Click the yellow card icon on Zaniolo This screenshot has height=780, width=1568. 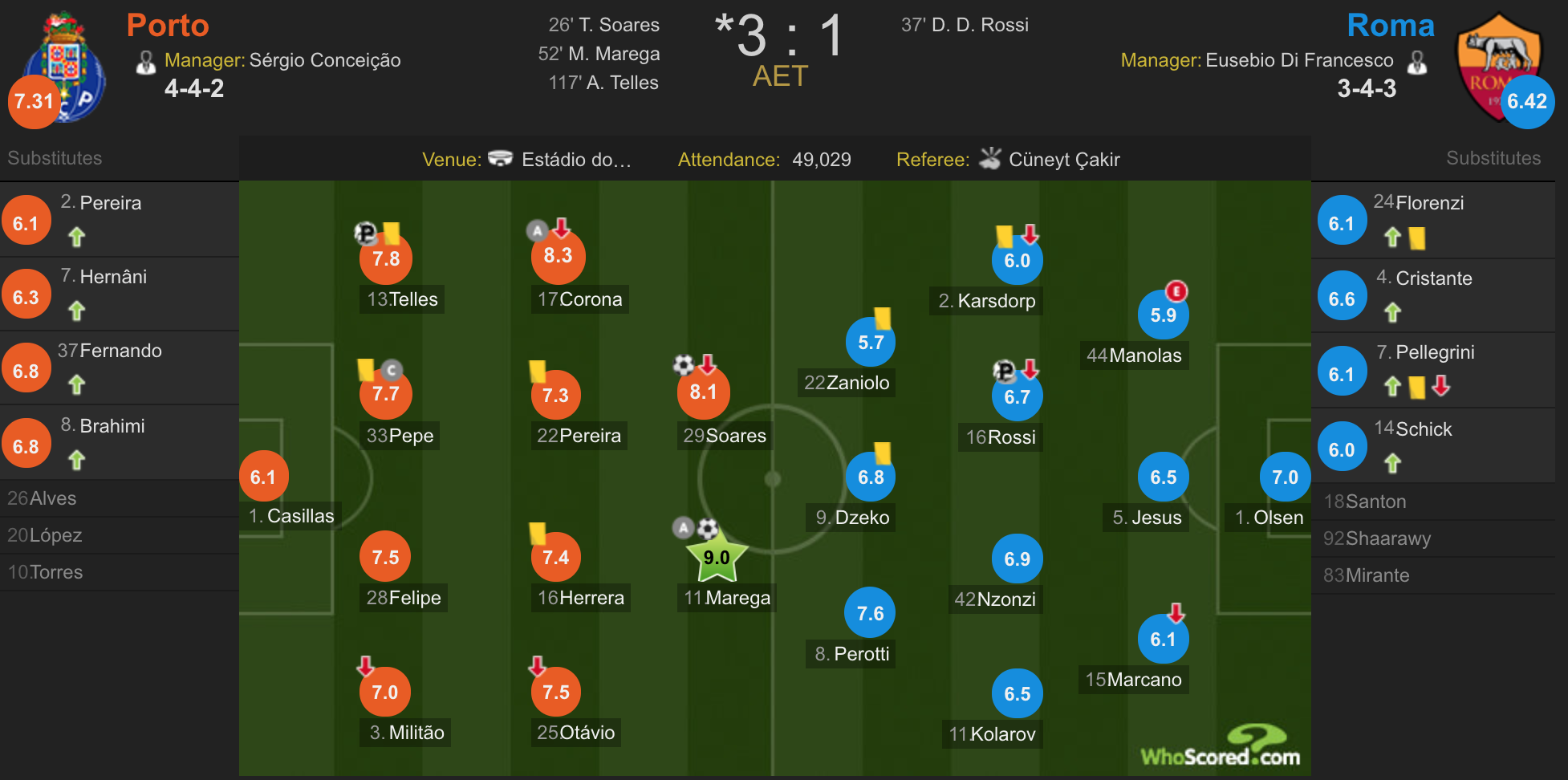click(883, 319)
